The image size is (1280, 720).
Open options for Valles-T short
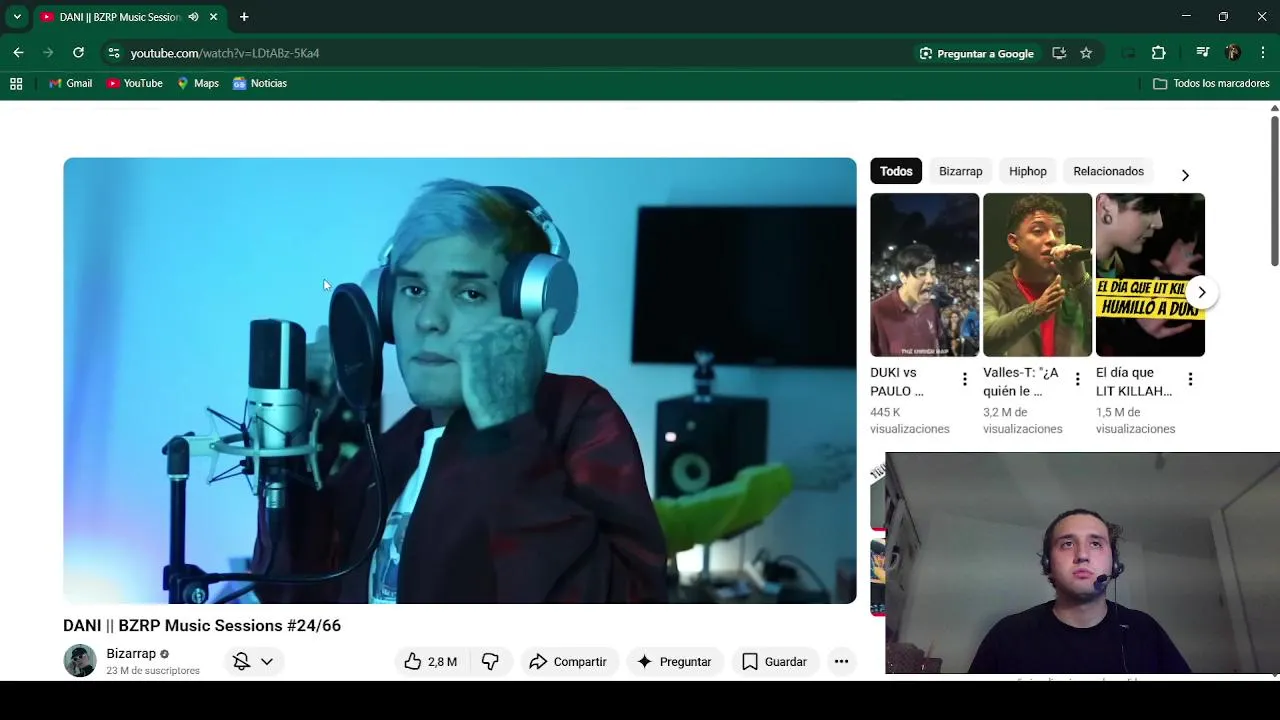pos(1078,379)
